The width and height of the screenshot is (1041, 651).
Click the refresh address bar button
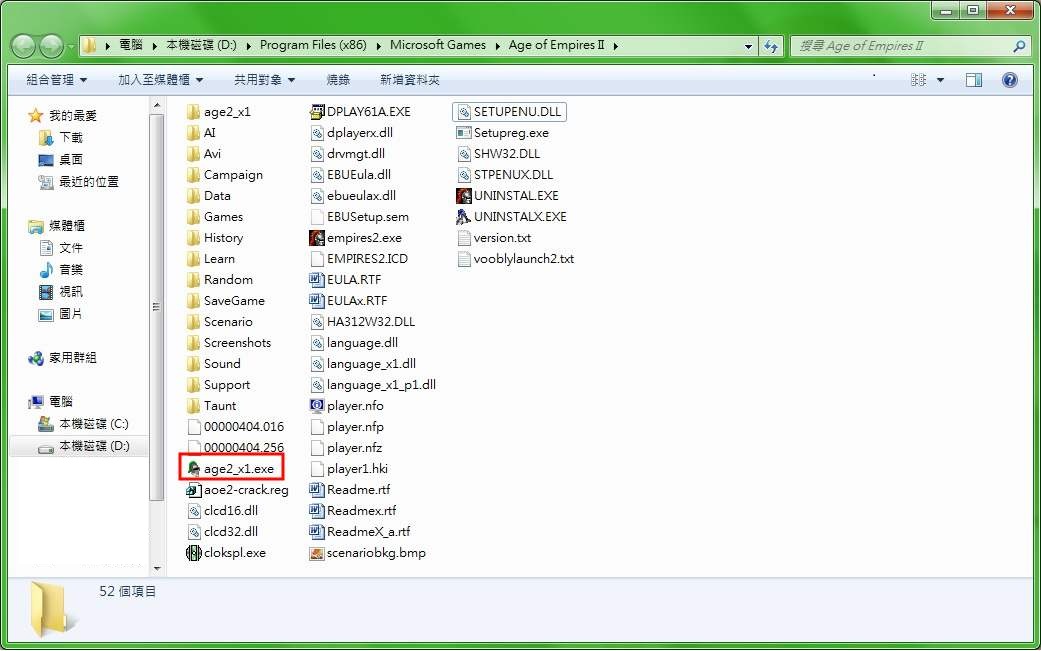click(770, 46)
